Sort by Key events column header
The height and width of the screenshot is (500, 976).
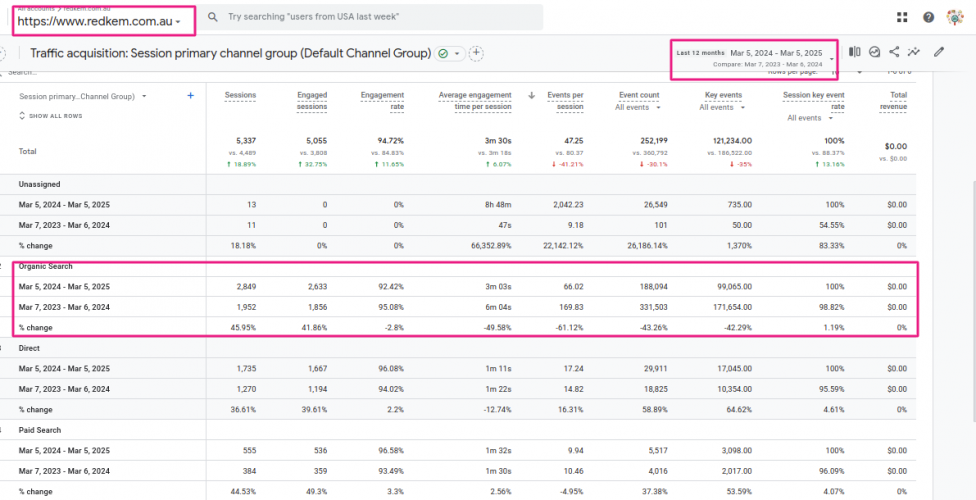[723, 95]
